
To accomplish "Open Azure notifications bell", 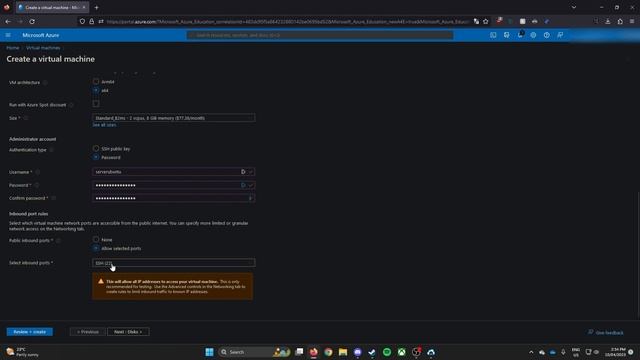I will point(520,35).
